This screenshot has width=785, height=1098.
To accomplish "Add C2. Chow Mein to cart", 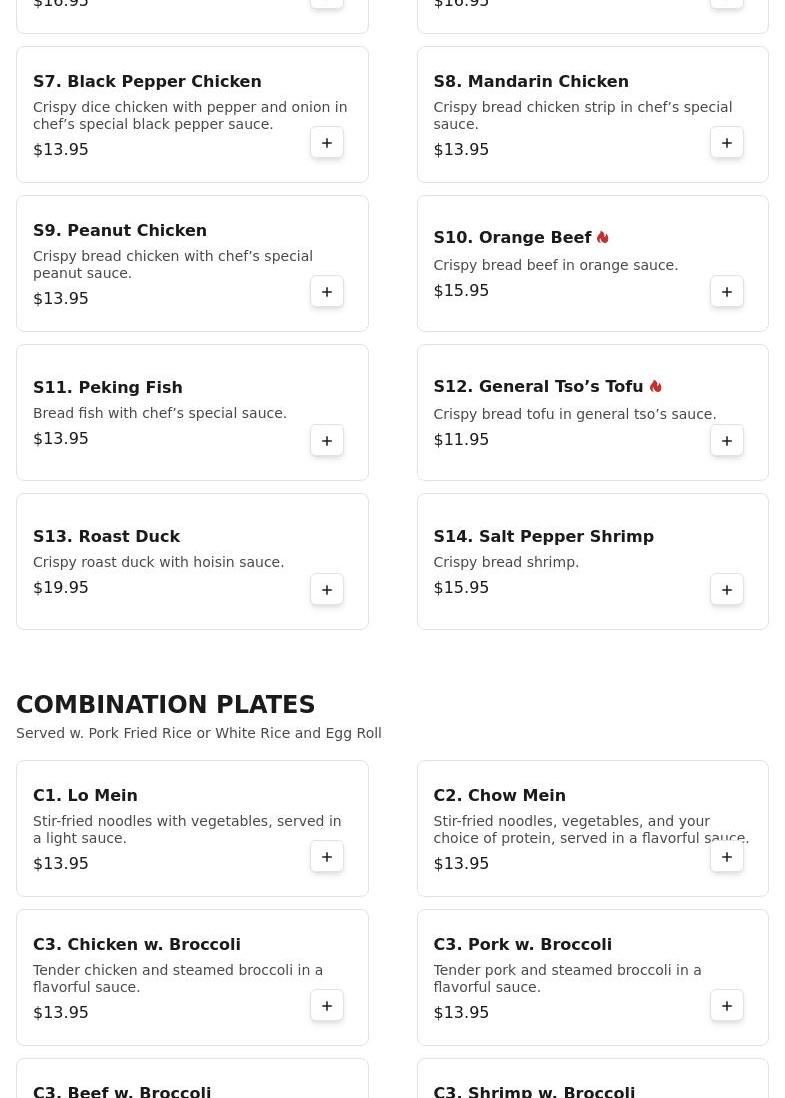I will point(727,857).
